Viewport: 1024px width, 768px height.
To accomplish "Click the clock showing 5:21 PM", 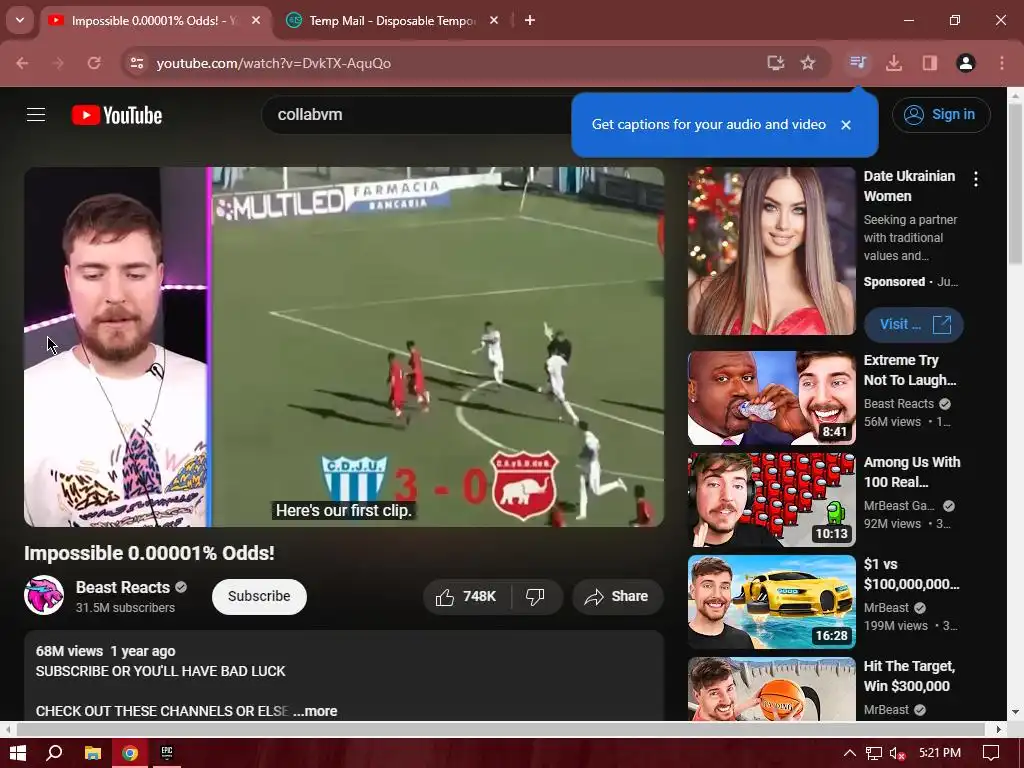I will (940, 753).
